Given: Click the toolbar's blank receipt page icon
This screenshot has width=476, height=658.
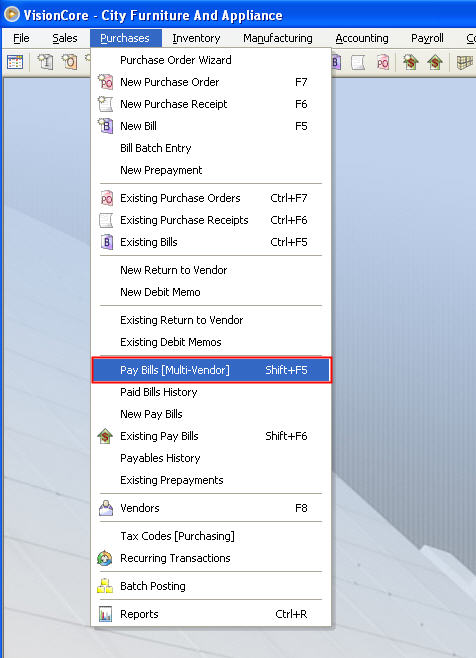Looking at the screenshot, I should point(358,63).
